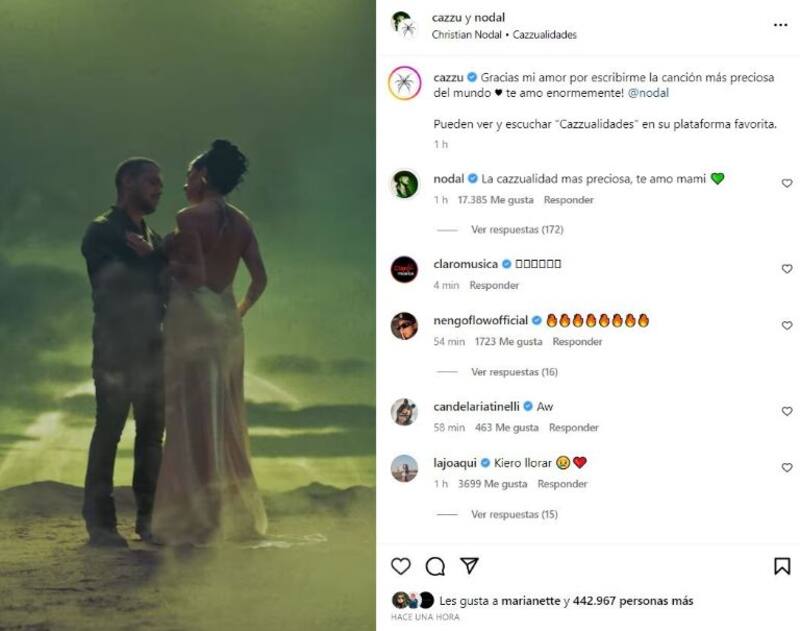Open the @nodal mention in caption
The image size is (800, 631).
650,93
